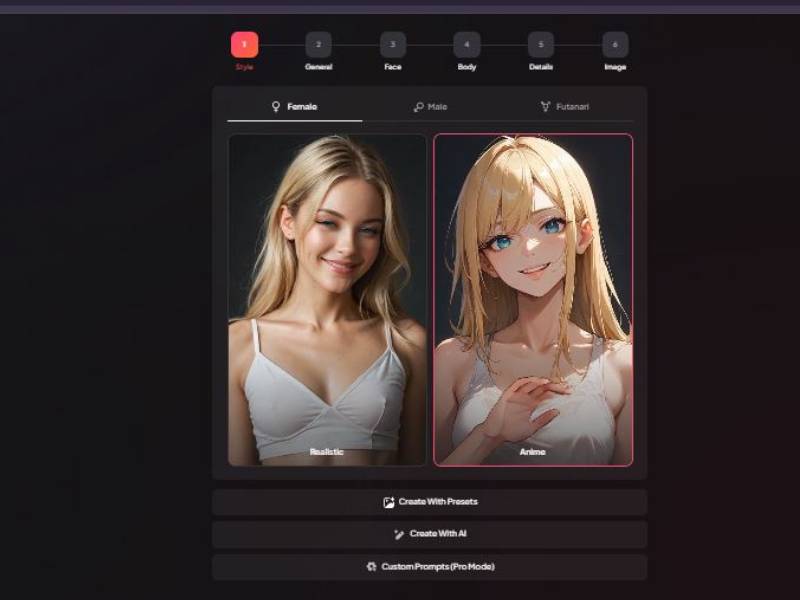Click the magic wand icon on Create With AI
The height and width of the screenshot is (600, 800).
click(398, 533)
